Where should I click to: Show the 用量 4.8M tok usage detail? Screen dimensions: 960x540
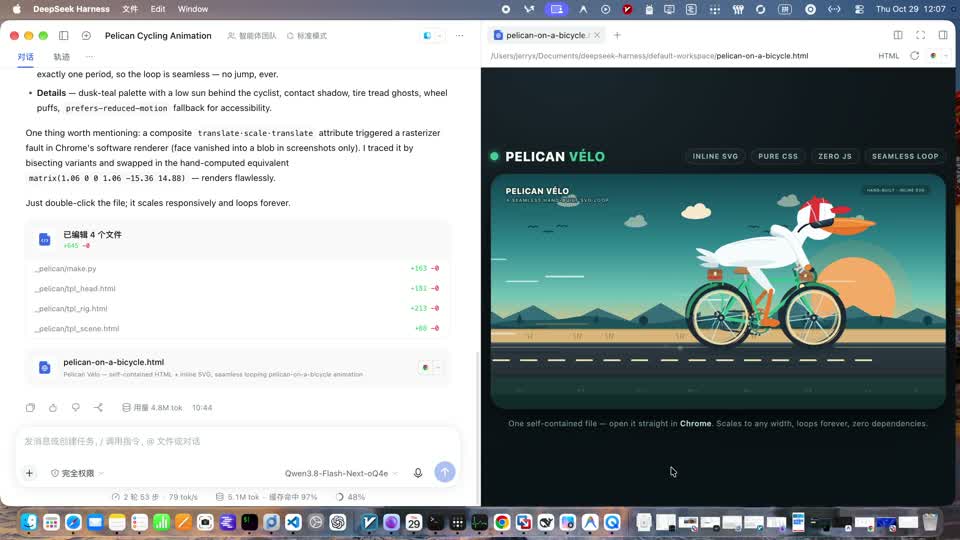coord(152,408)
